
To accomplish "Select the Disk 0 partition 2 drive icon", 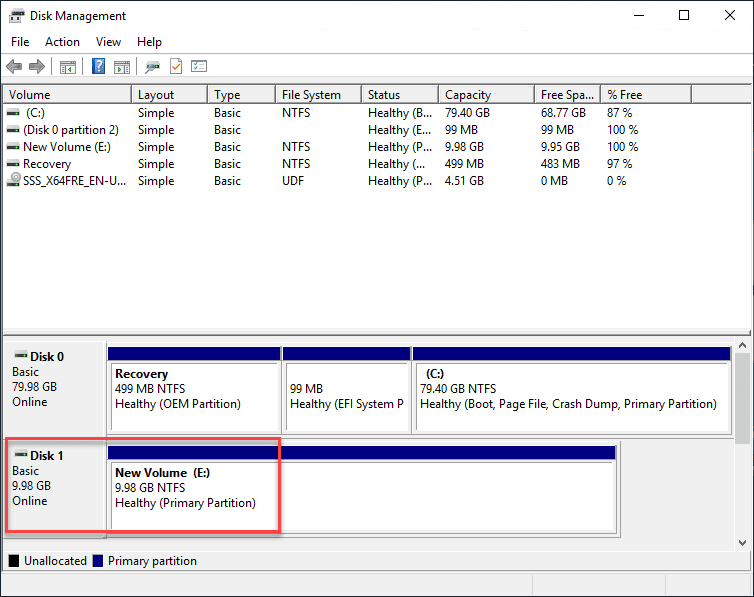I will click(13, 130).
